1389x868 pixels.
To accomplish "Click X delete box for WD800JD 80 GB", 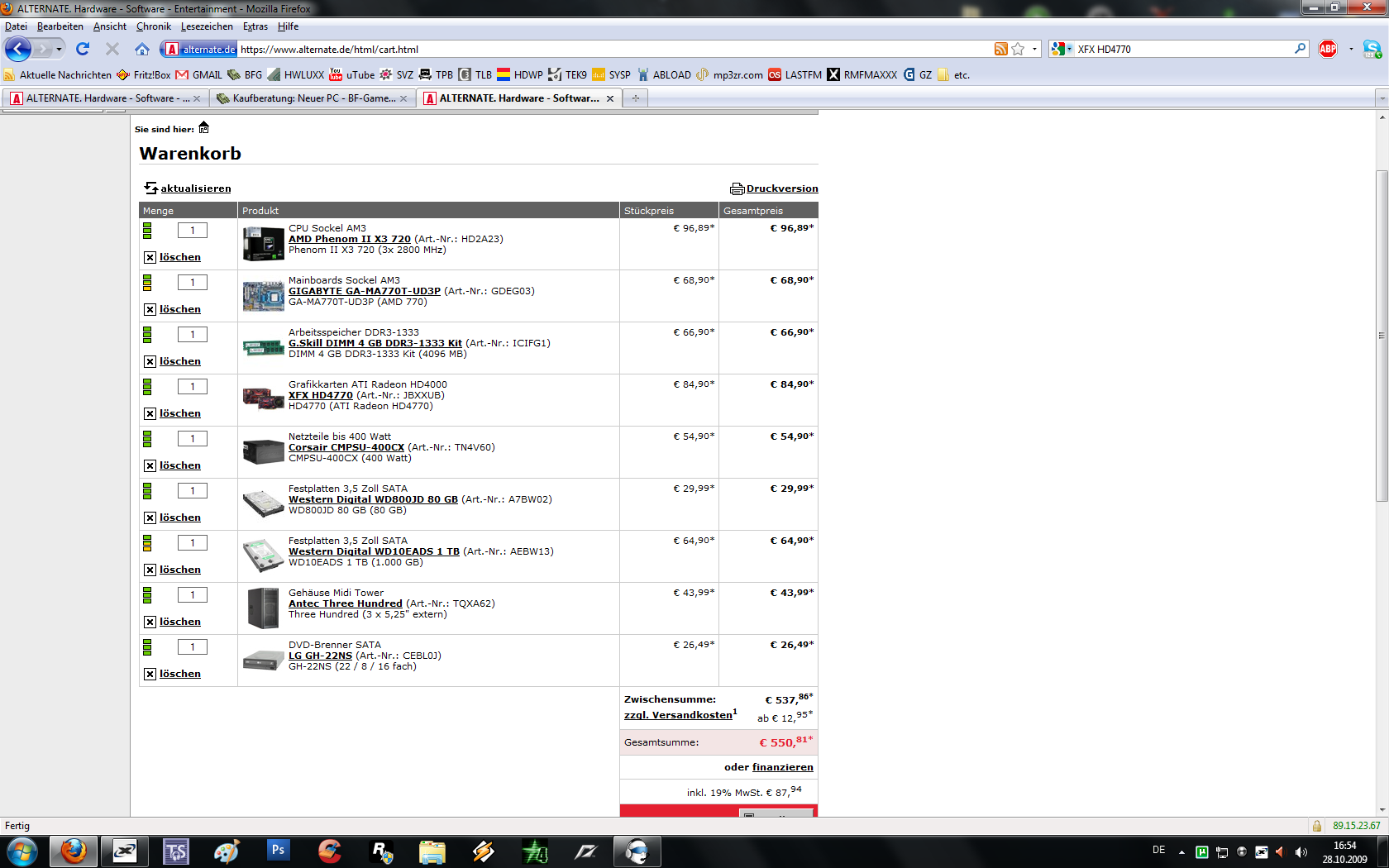I will pyautogui.click(x=150, y=517).
